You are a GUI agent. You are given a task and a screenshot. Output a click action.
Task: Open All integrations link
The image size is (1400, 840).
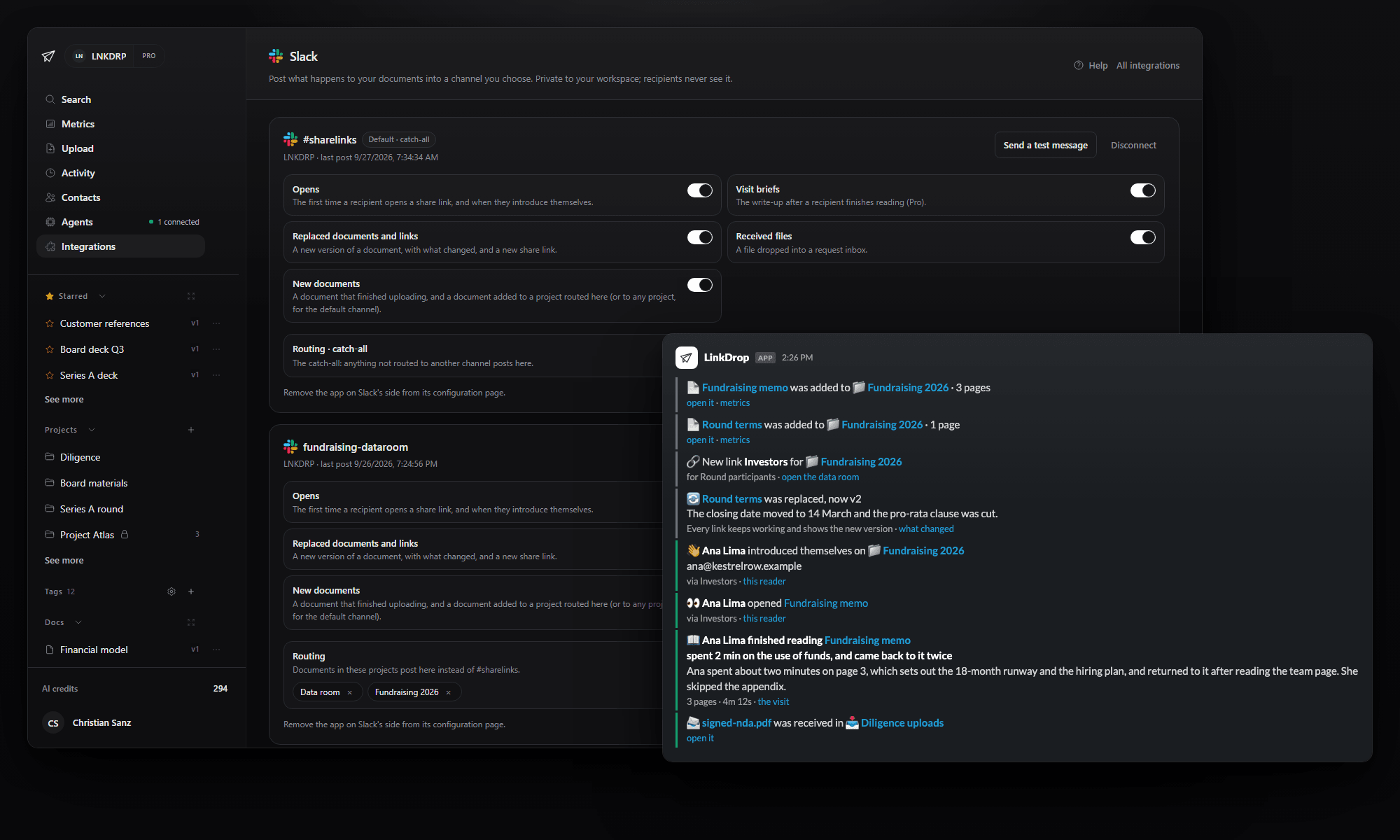tap(1147, 65)
